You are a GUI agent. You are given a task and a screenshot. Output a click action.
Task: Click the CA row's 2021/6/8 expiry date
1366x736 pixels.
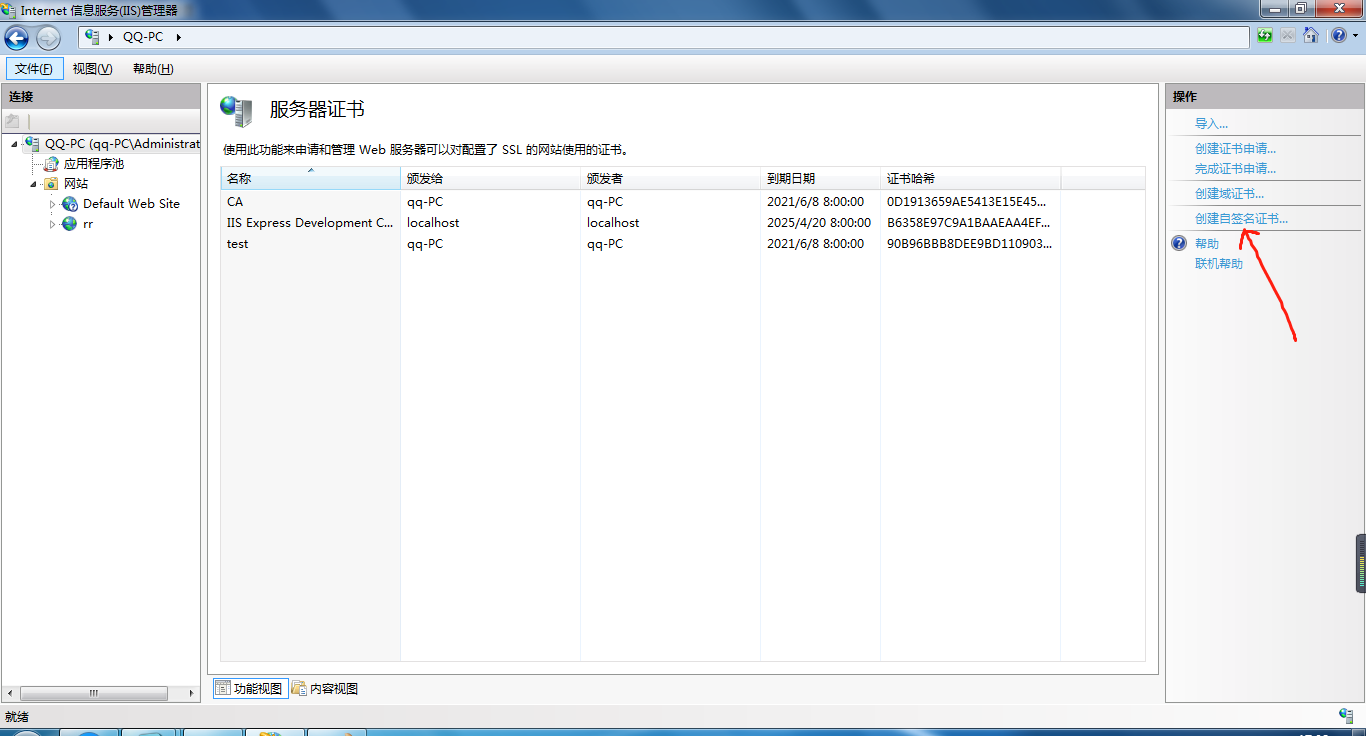[815, 202]
